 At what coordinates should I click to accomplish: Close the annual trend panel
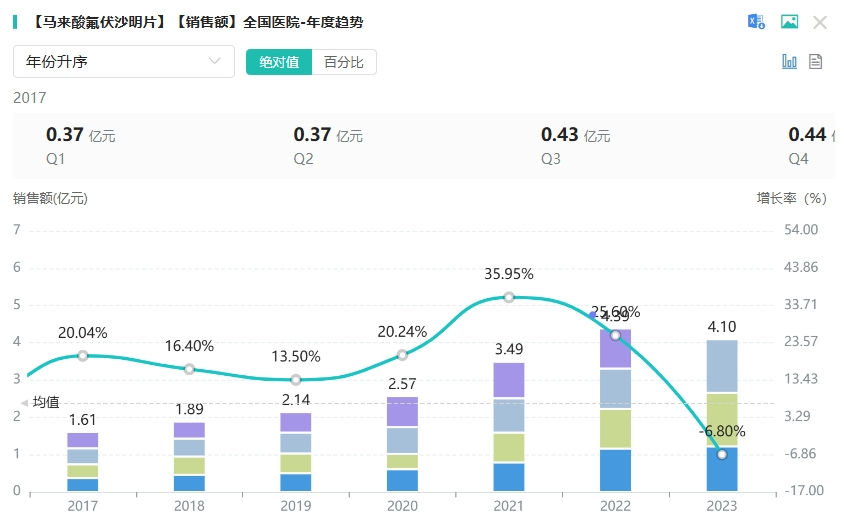[x=820, y=23]
